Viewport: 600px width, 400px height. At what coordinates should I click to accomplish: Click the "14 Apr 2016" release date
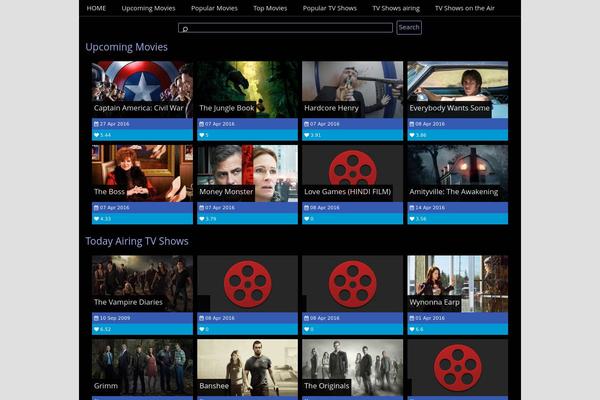tap(430, 208)
